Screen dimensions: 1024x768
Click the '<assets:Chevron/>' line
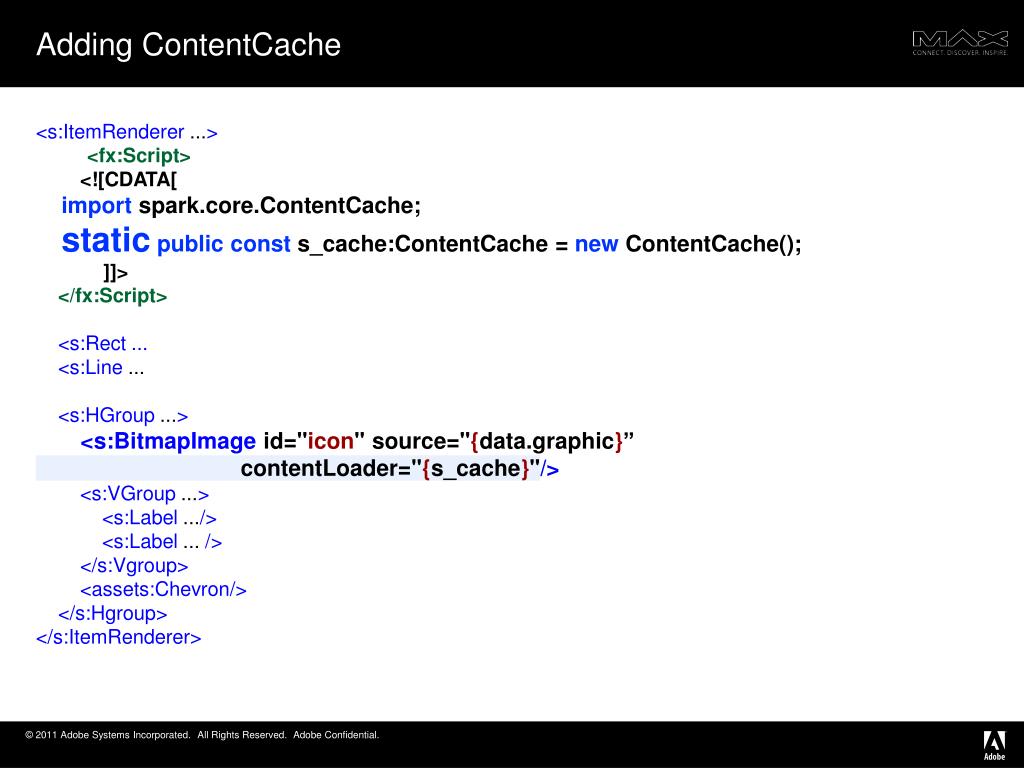click(163, 590)
